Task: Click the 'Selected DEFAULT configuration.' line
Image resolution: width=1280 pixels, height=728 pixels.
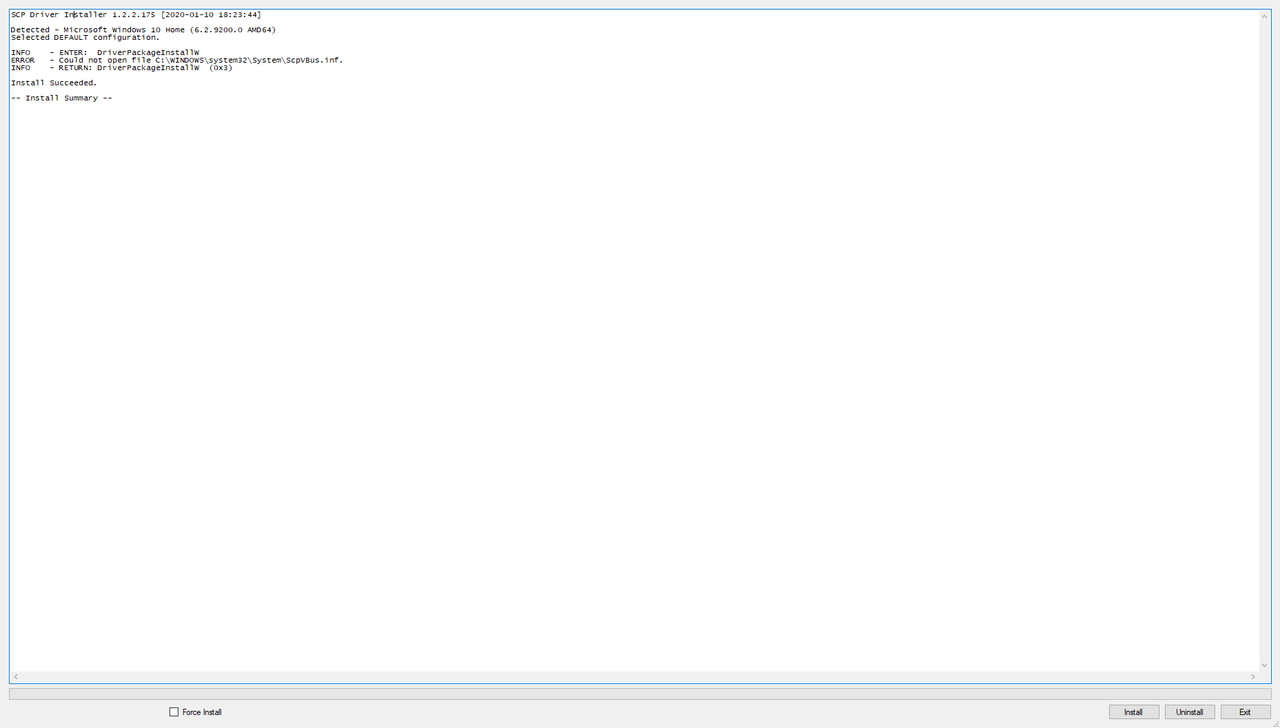Action: click(x=85, y=38)
